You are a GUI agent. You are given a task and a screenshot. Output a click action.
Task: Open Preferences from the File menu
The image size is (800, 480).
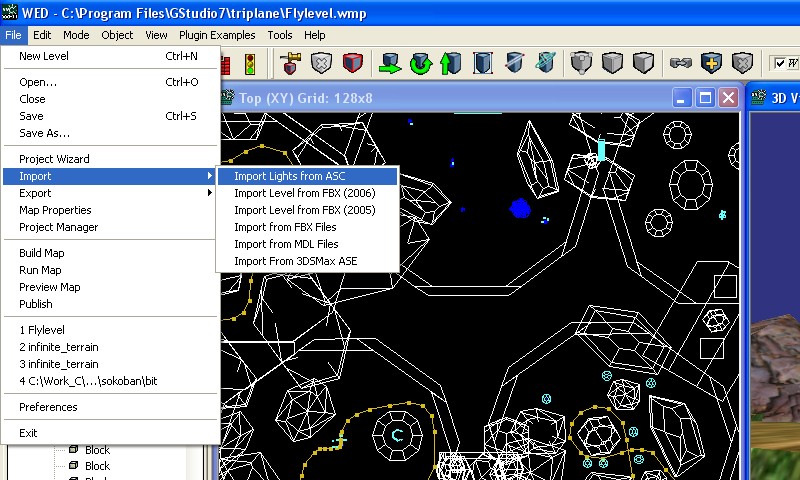111,407
